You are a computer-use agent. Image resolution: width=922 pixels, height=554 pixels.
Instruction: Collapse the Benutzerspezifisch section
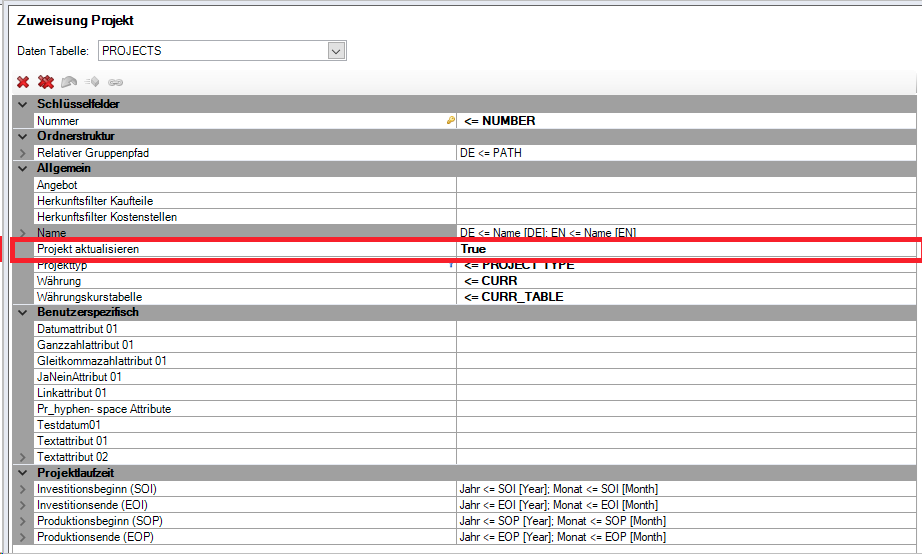(23, 313)
